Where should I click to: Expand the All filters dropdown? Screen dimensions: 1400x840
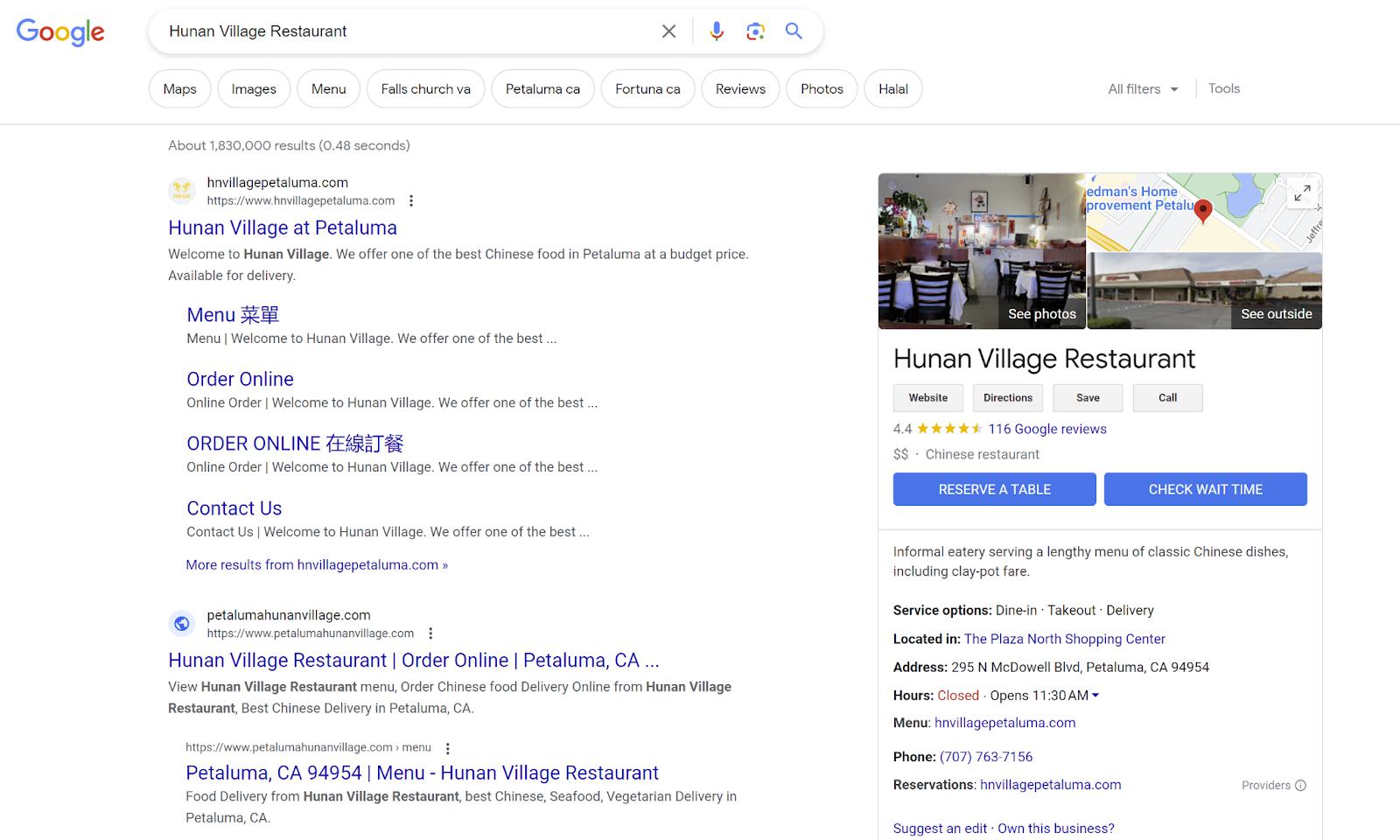(1143, 89)
